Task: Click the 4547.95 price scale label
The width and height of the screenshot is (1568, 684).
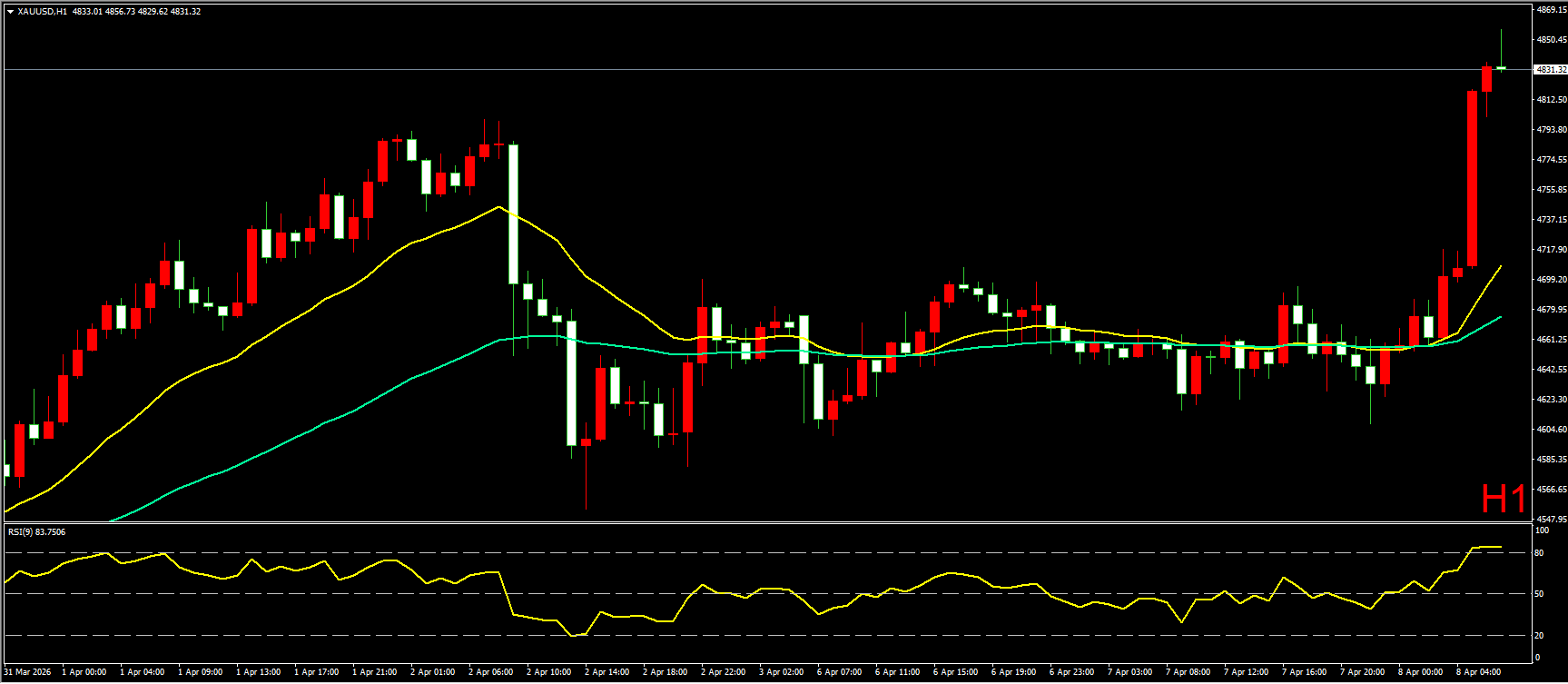Action: coord(1551,520)
